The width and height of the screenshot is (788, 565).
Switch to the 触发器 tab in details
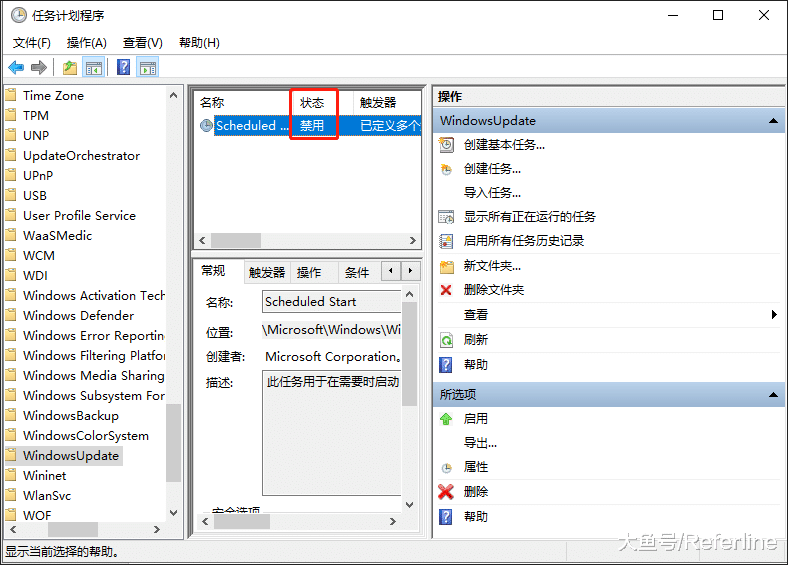pos(267,272)
